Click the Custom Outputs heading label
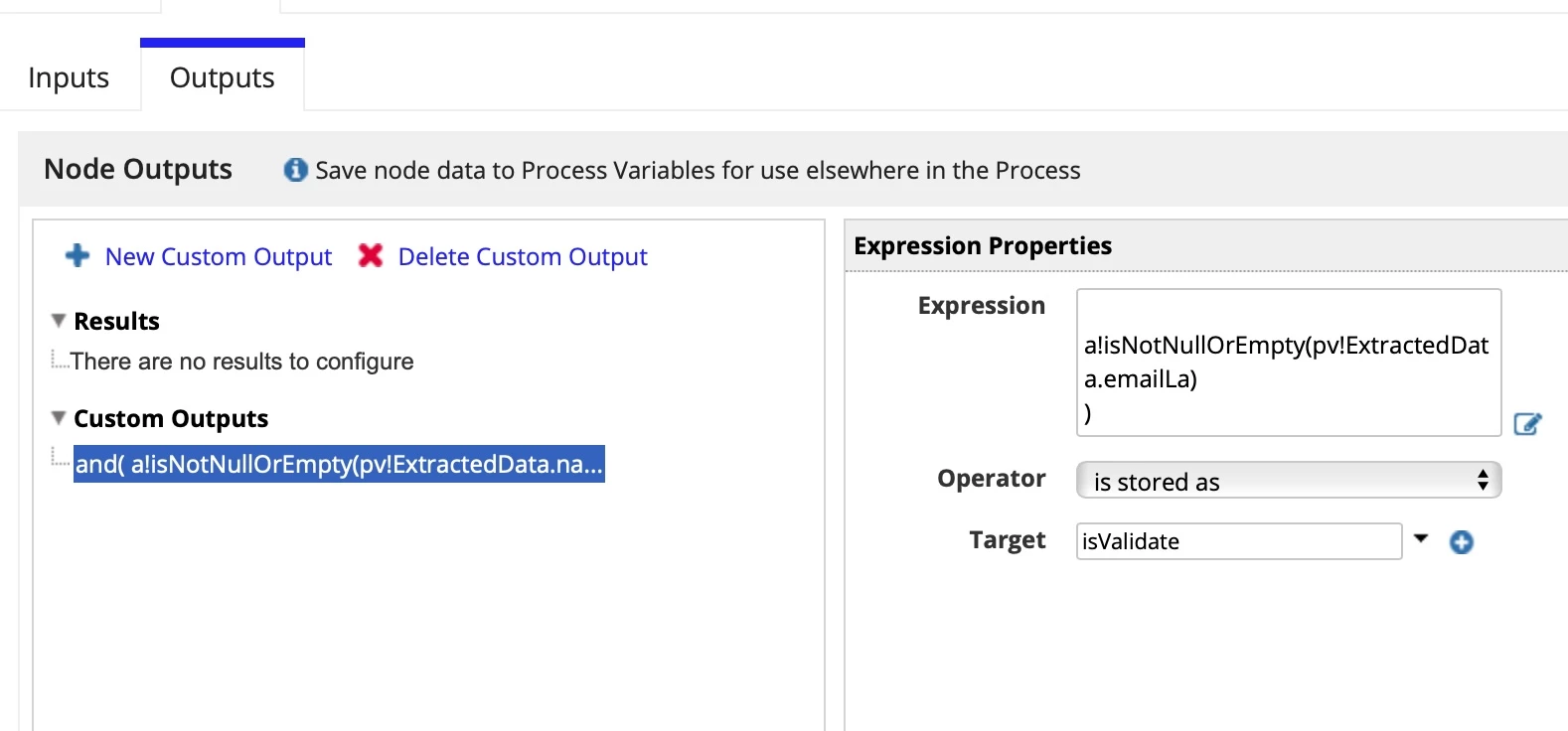Viewport: 1568px width, 731px height. point(171,419)
